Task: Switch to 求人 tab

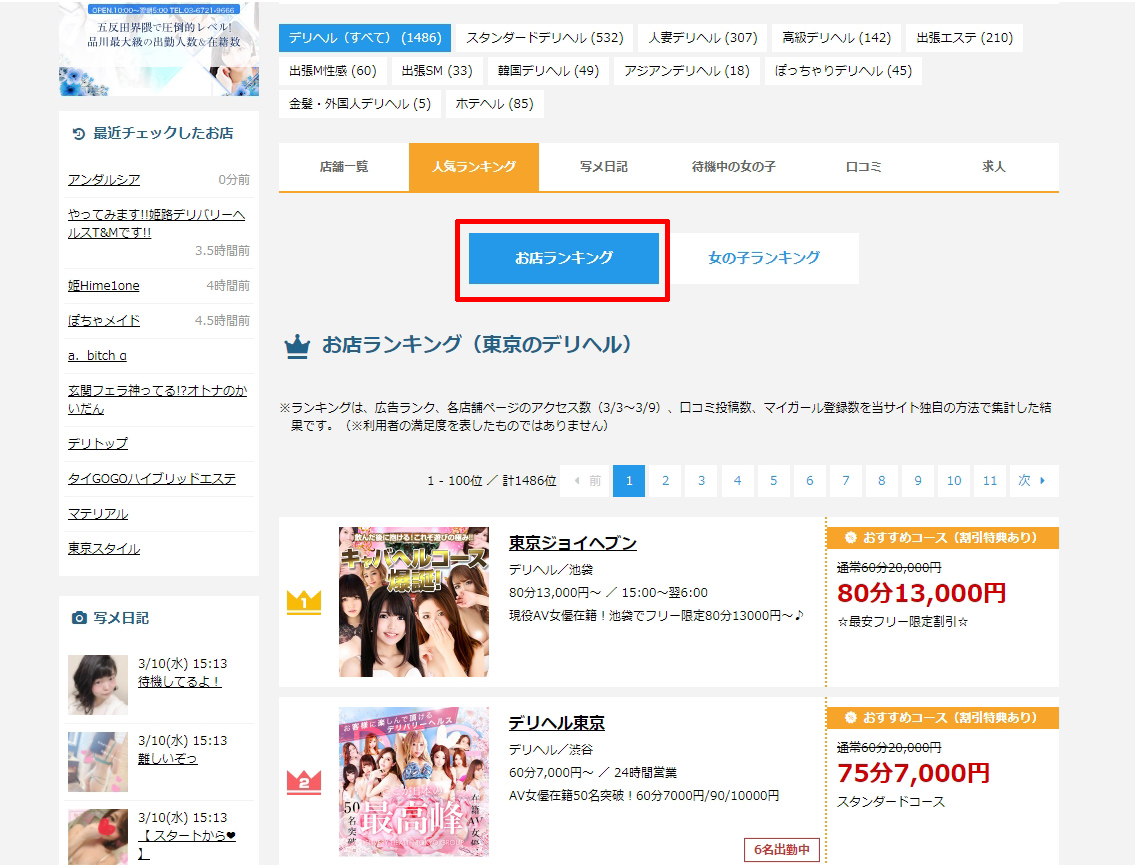Action: 994,167
